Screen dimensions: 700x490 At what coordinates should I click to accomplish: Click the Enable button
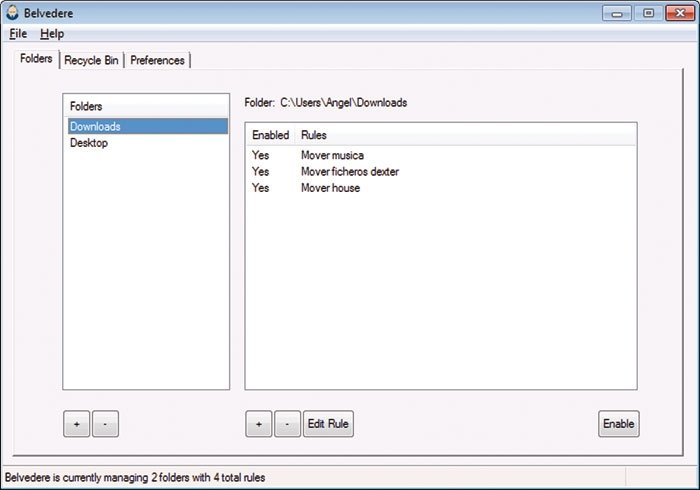click(618, 424)
